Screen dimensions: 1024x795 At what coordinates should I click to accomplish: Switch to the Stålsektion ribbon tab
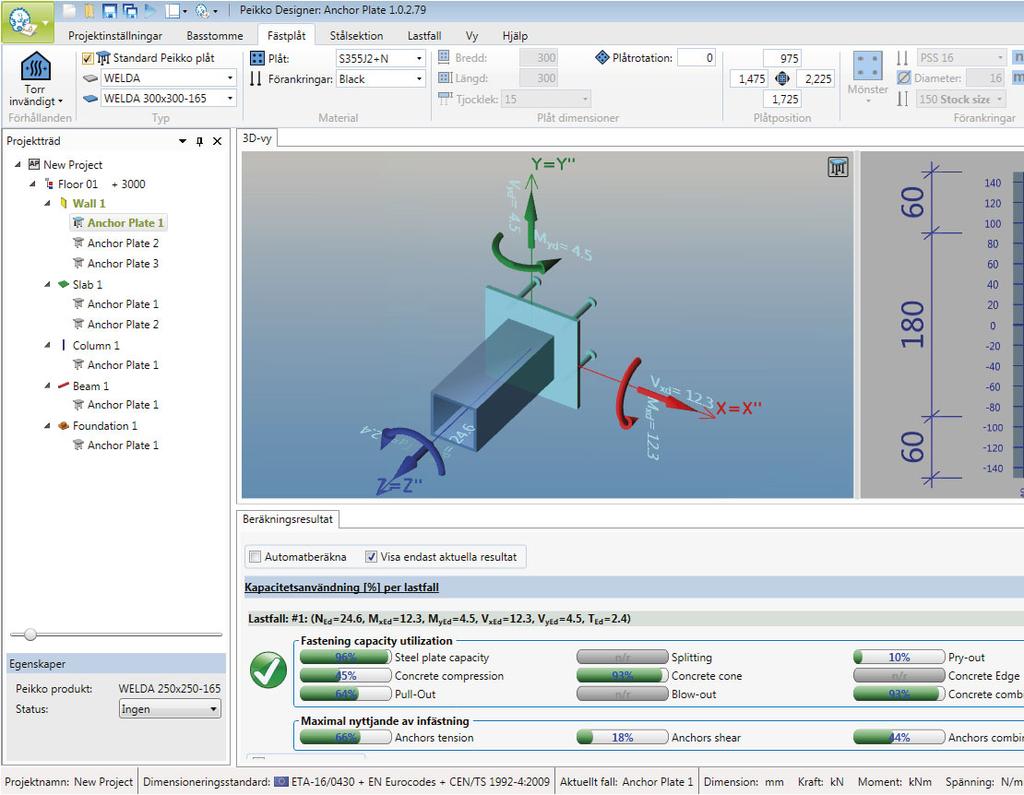pyautogui.click(x=356, y=36)
